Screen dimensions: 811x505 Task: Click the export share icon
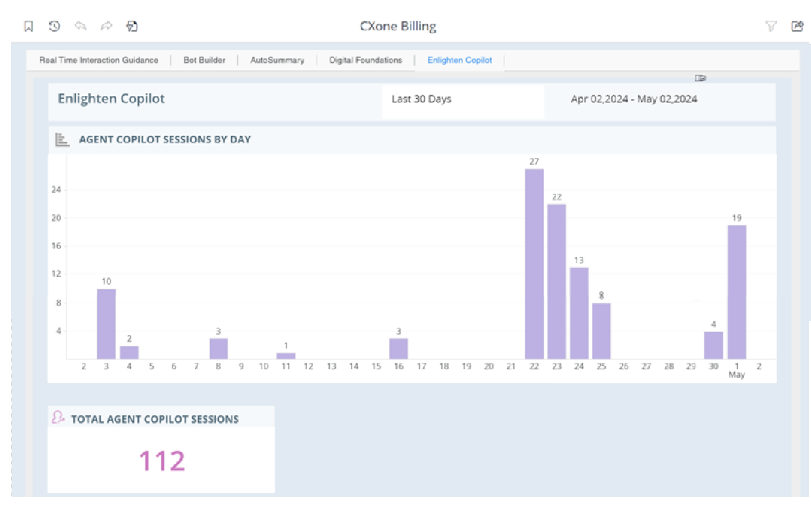pos(797,26)
